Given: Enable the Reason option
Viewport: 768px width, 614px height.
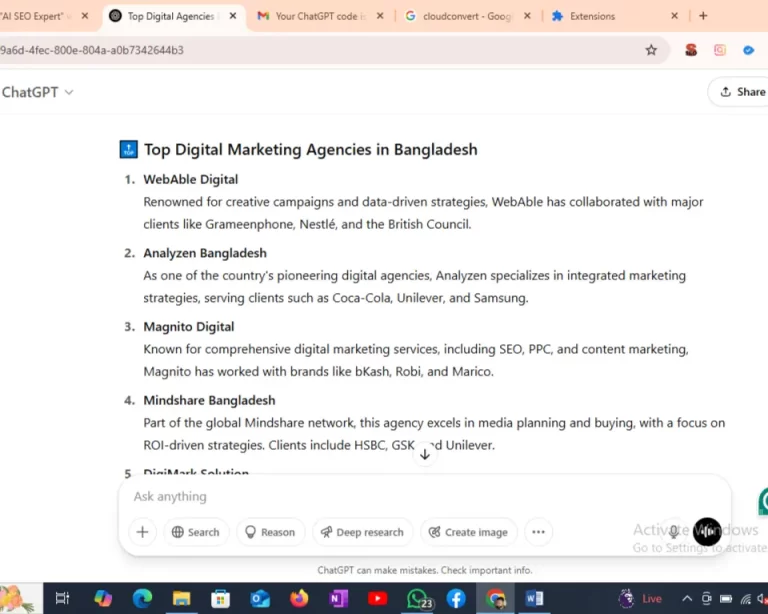Looking at the screenshot, I should tap(270, 532).
